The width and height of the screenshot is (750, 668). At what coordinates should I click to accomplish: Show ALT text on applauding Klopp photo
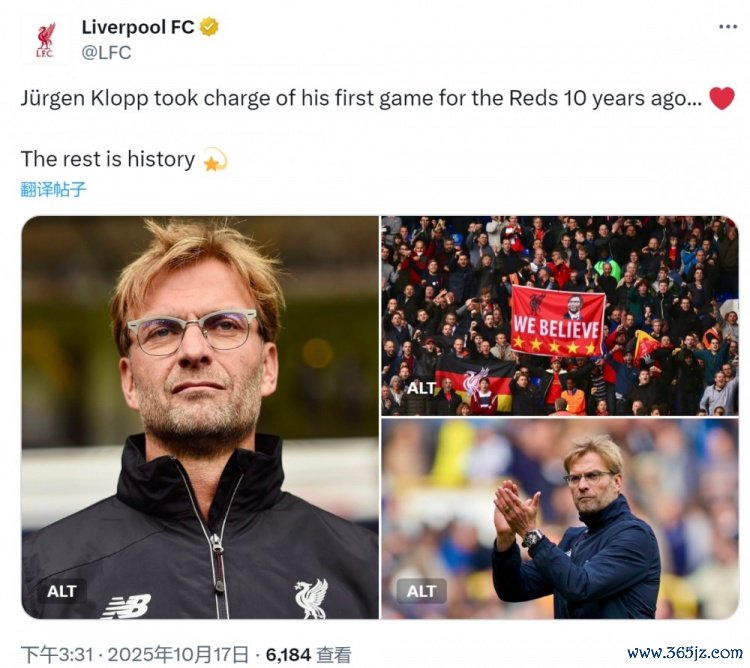pos(421,591)
